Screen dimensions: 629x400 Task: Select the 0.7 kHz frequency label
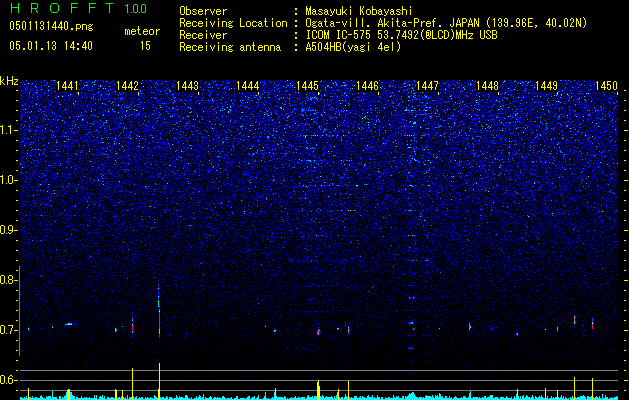8,330
